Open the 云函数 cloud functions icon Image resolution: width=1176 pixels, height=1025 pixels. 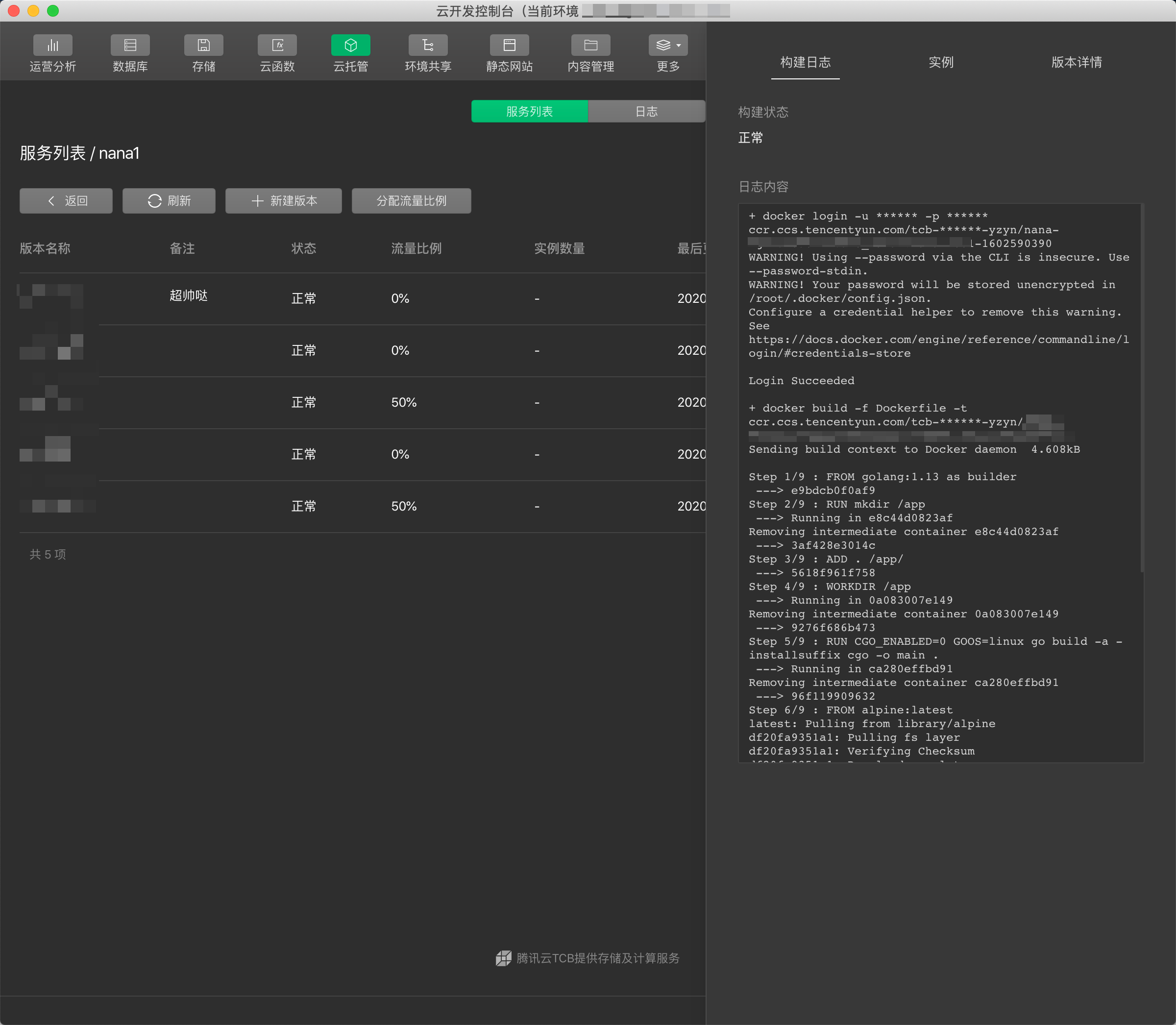click(277, 46)
